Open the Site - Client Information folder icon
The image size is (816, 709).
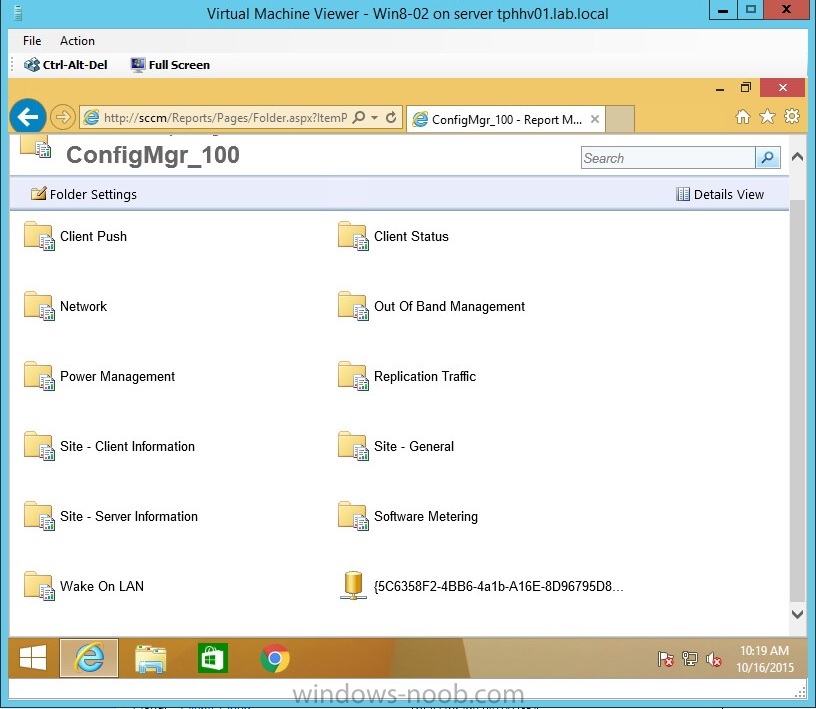40,446
